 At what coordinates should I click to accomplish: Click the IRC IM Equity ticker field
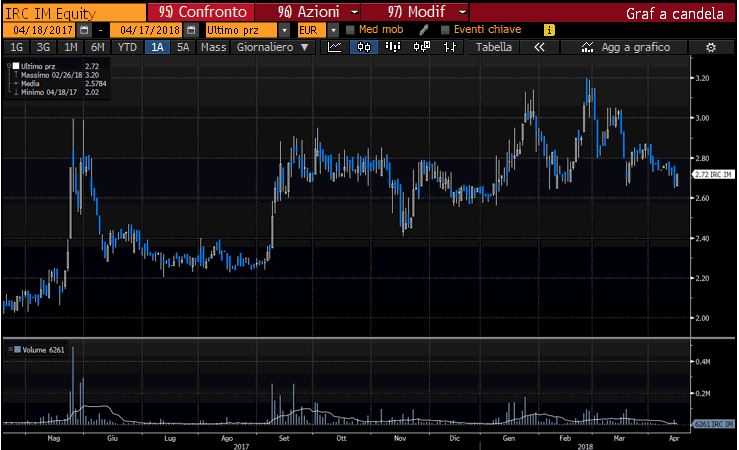(x=74, y=13)
